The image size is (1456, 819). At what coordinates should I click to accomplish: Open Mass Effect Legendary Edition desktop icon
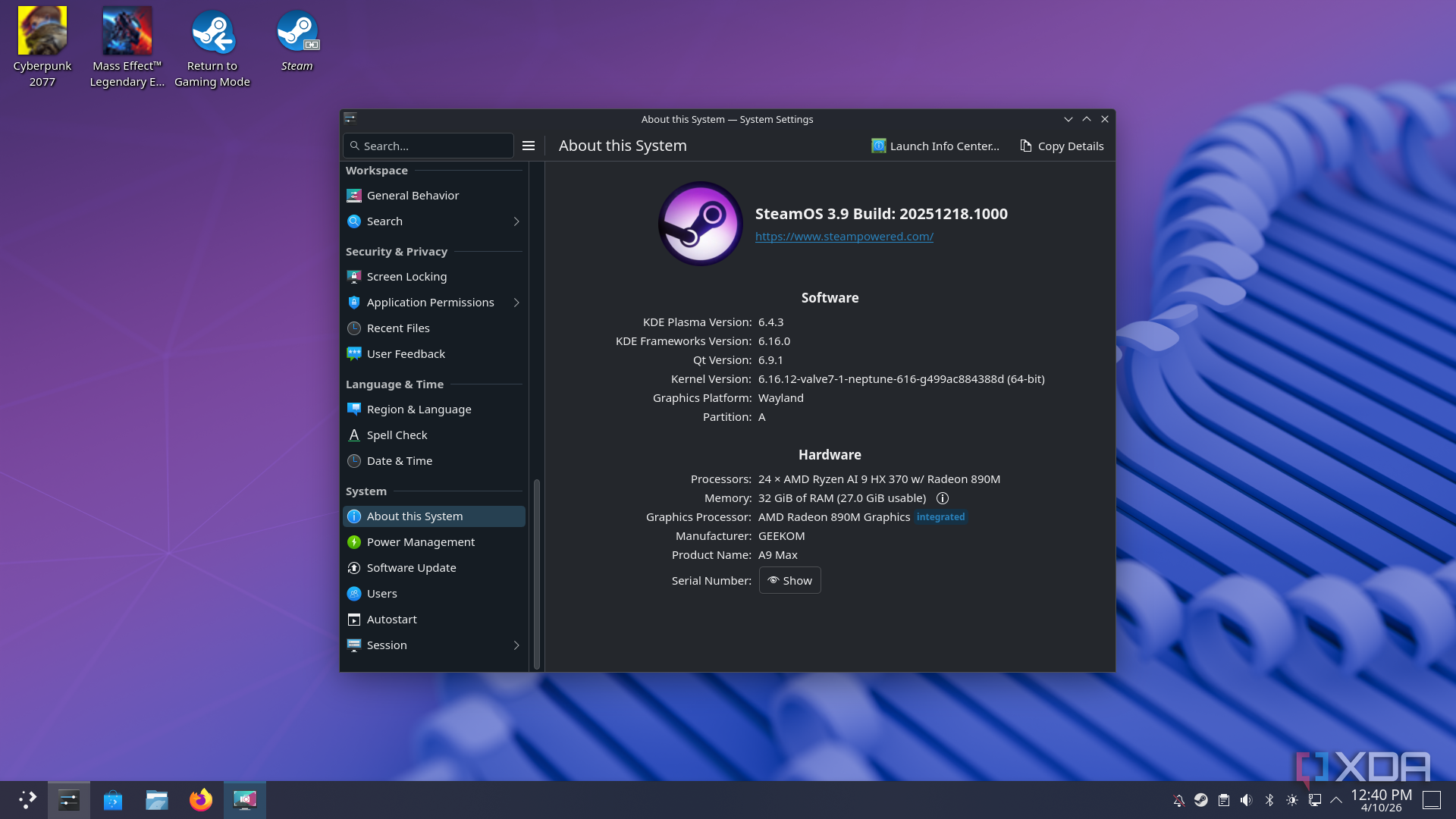click(x=127, y=47)
